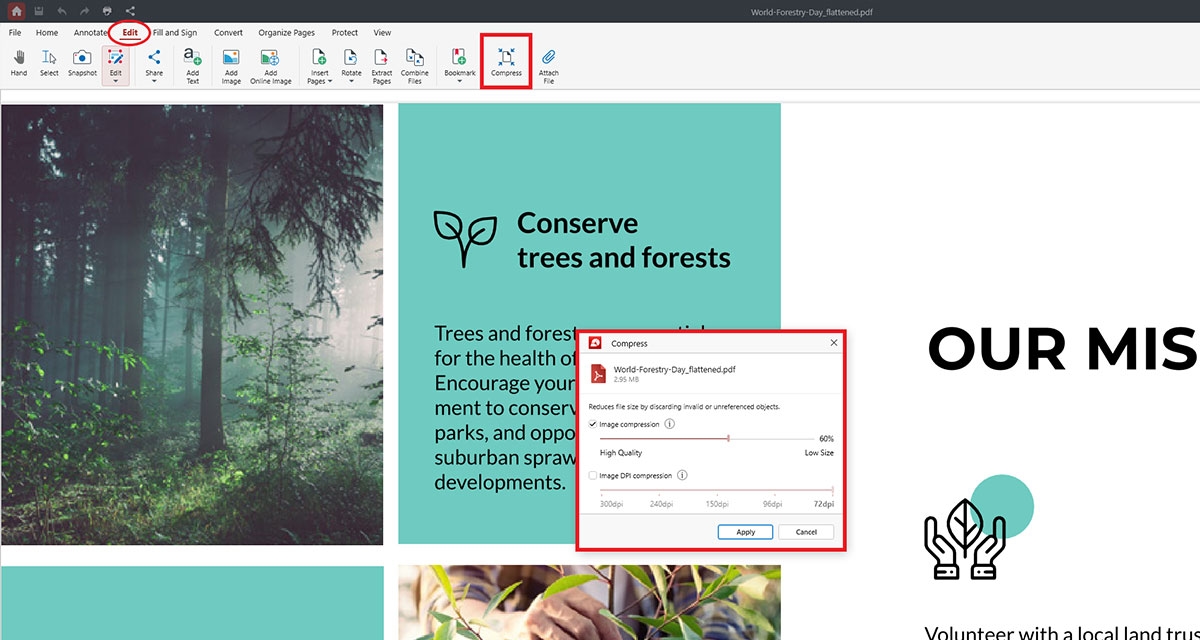Click info icon beside Image compression

670,424
